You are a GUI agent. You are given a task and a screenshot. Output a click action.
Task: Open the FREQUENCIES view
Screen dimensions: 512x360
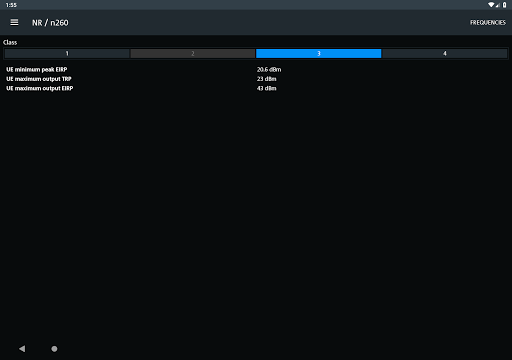(x=488, y=23)
